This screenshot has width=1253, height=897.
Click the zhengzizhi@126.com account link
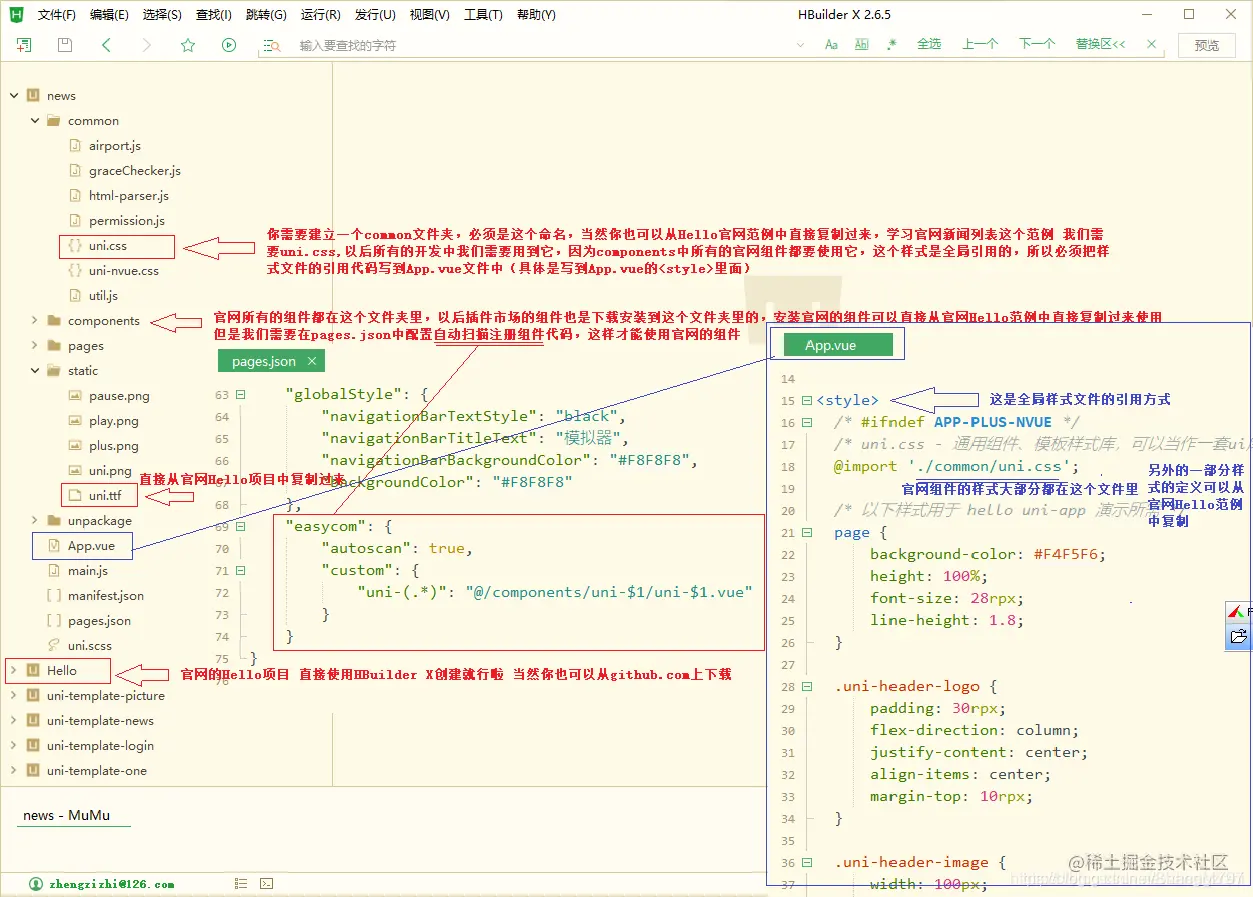coord(110,884)
